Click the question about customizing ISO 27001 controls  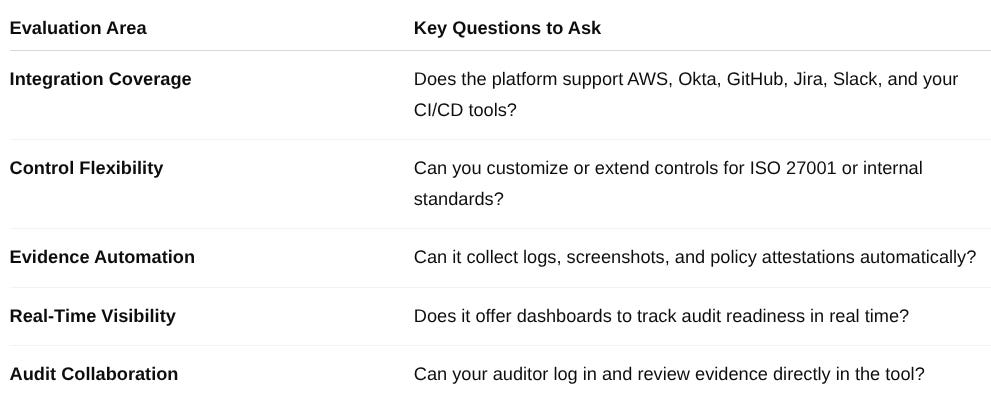tap(668, 184)
